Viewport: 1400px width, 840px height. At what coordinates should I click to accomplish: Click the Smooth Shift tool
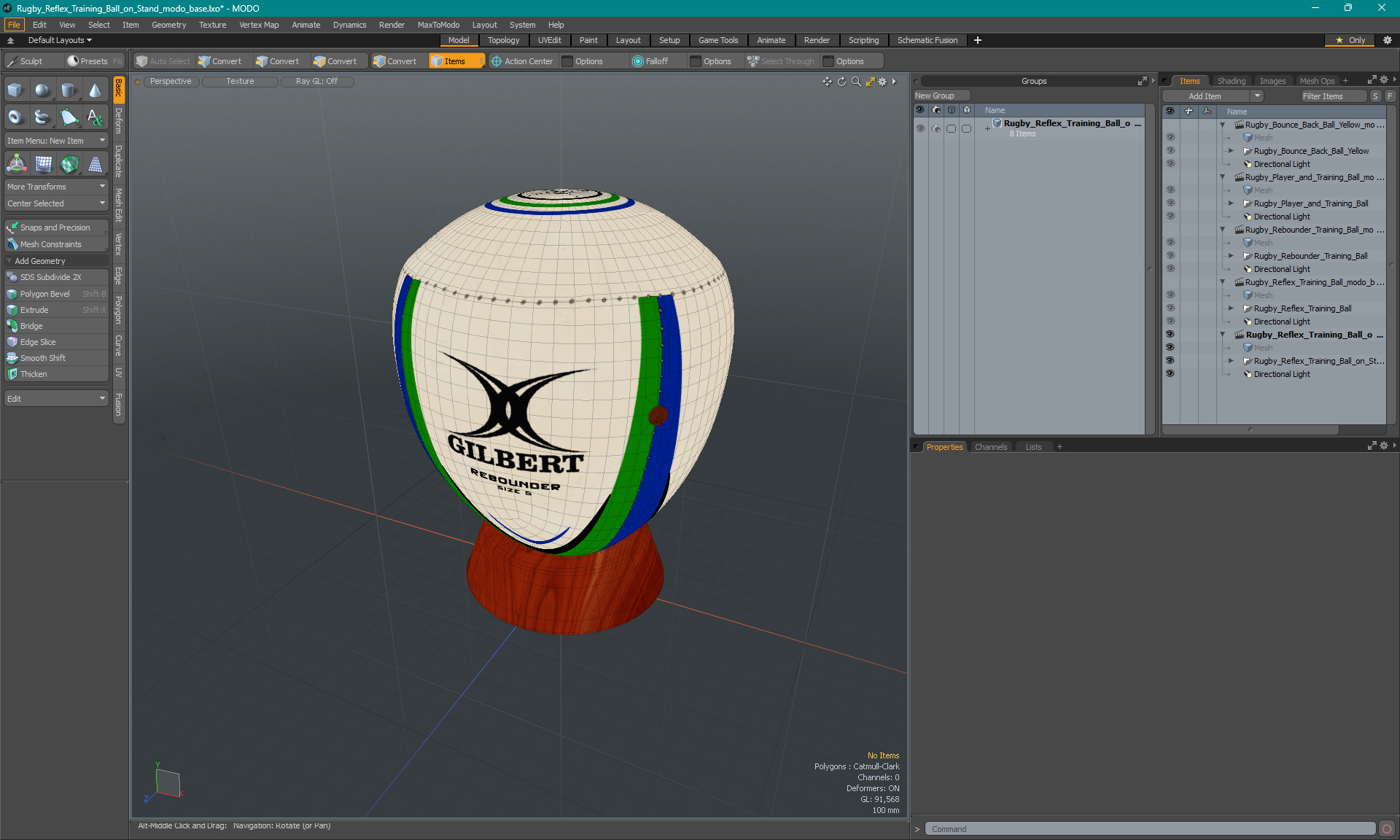click(56, 358)
